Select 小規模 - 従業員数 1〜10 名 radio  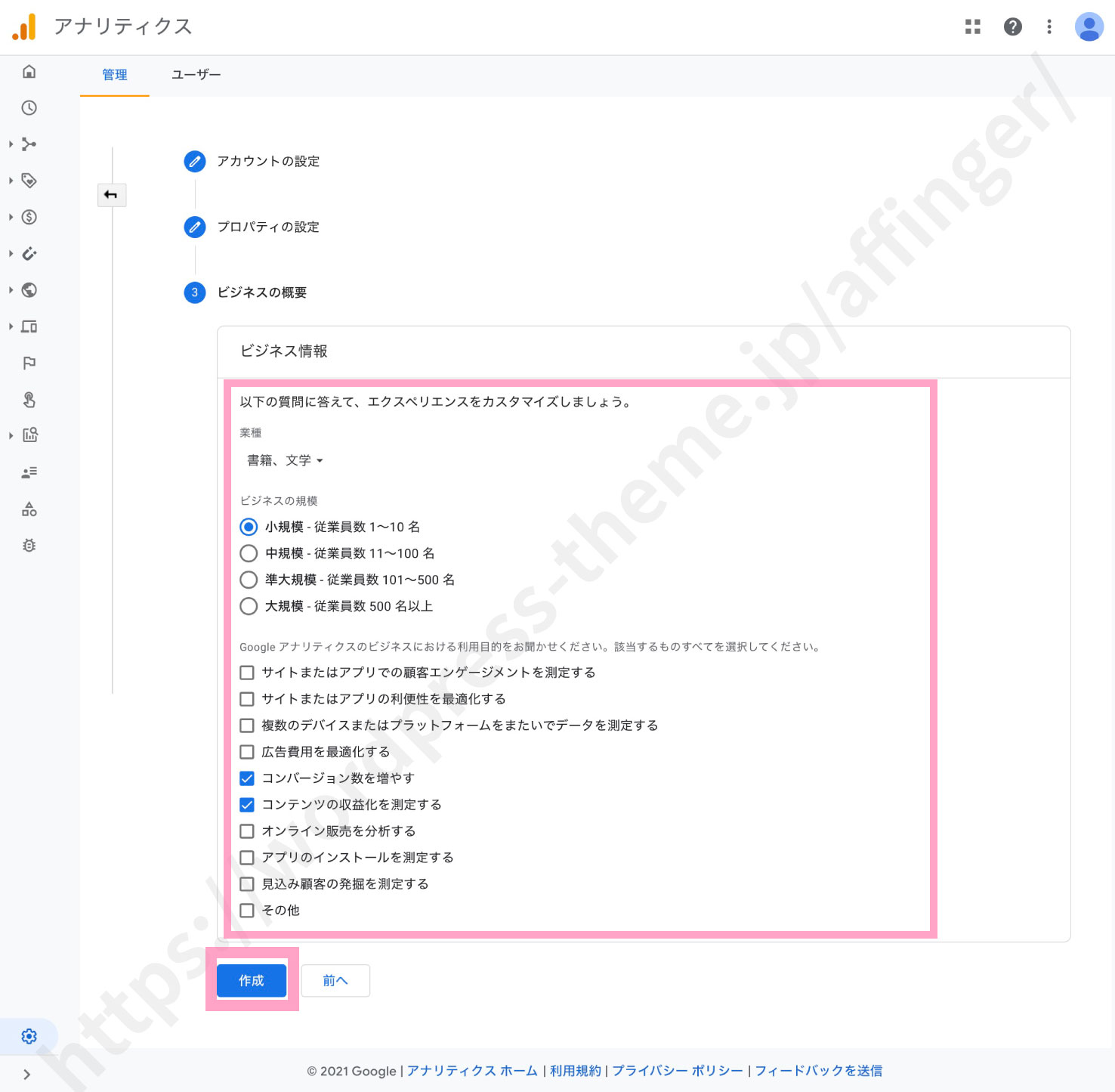[x=249, y=527]
